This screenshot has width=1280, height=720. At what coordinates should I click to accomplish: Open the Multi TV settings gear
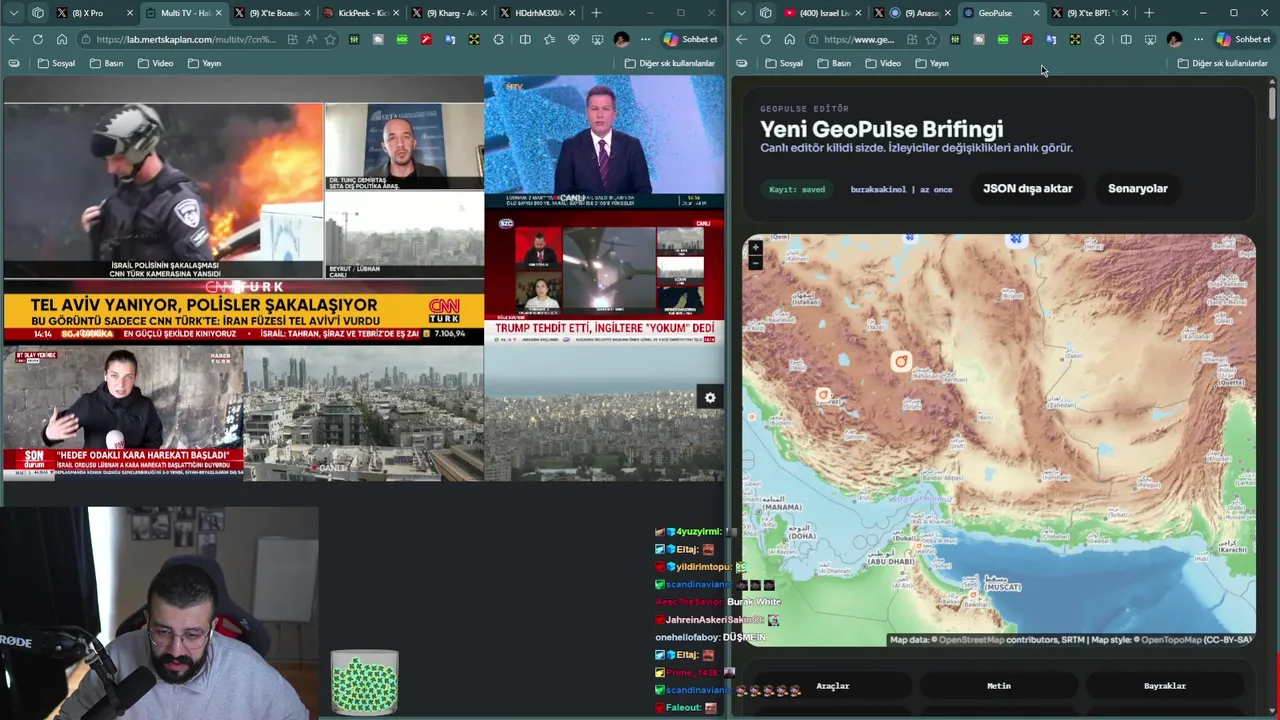click(x=710, y=398)
